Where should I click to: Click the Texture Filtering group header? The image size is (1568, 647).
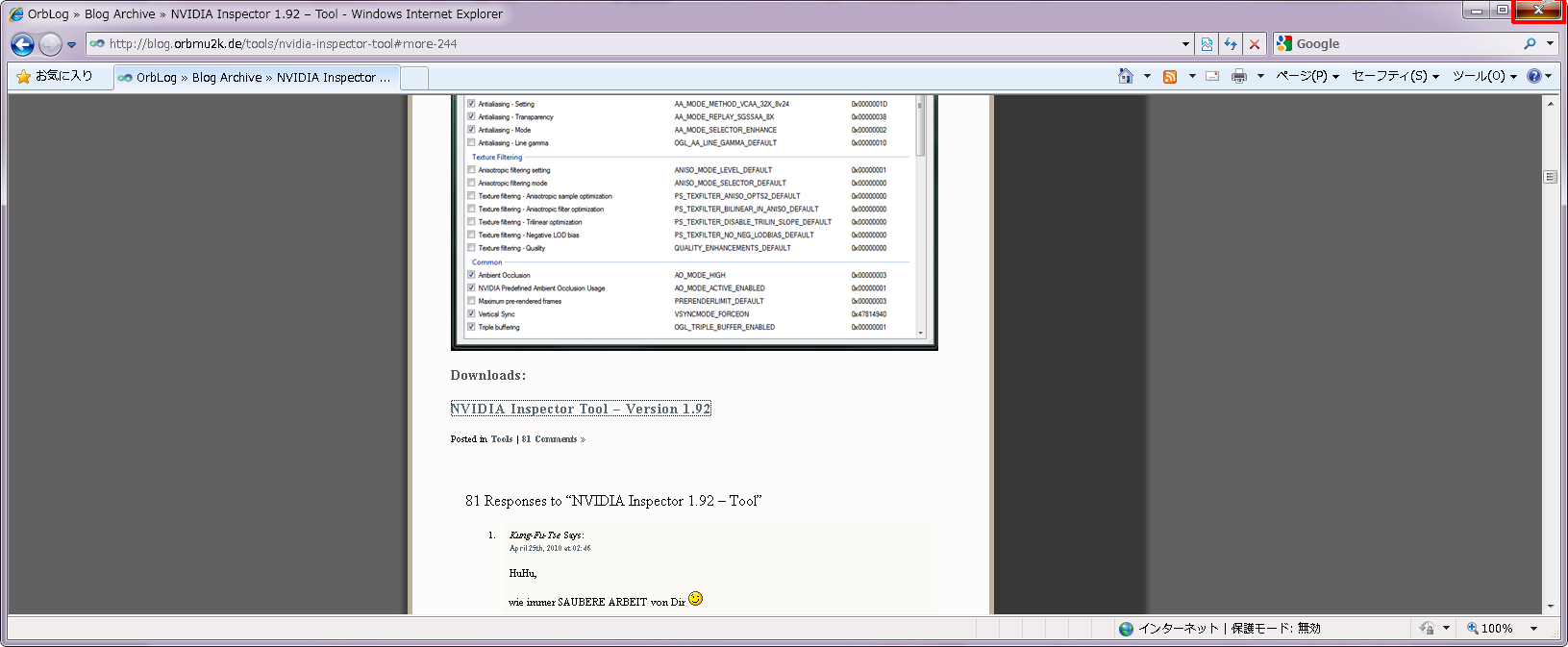497,157
